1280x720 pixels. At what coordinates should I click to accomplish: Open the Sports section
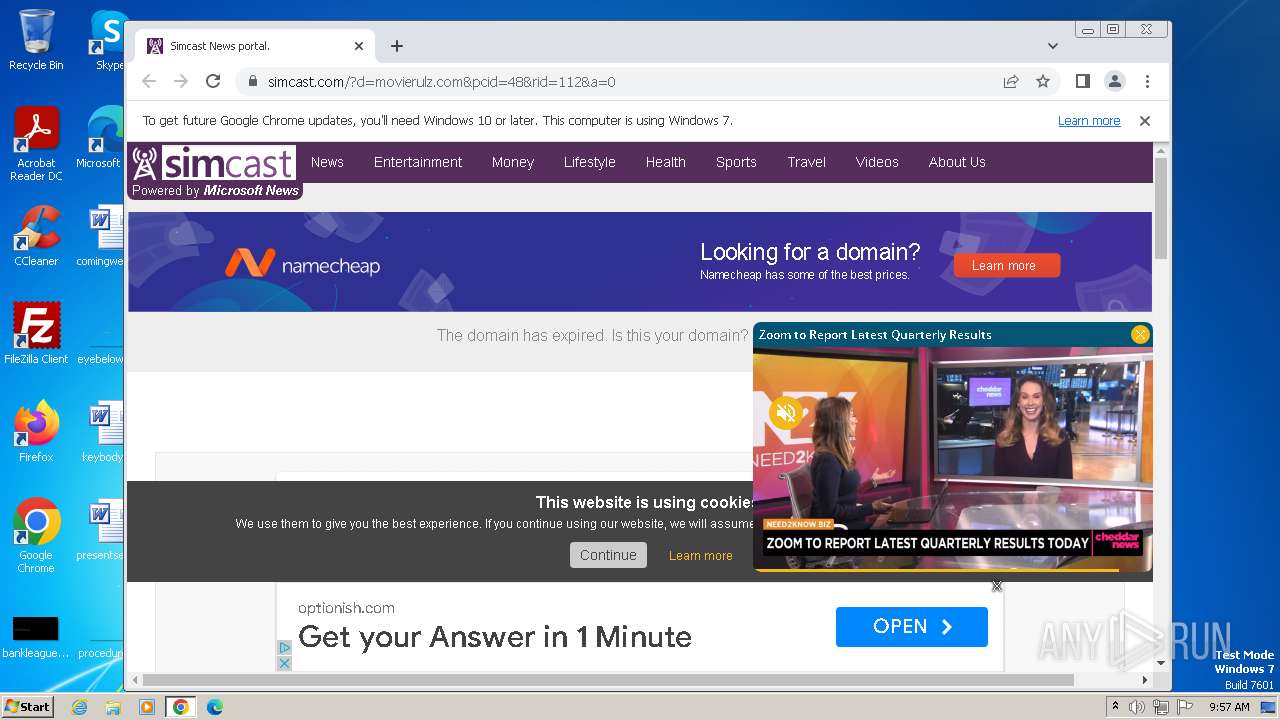click(736, 162)
